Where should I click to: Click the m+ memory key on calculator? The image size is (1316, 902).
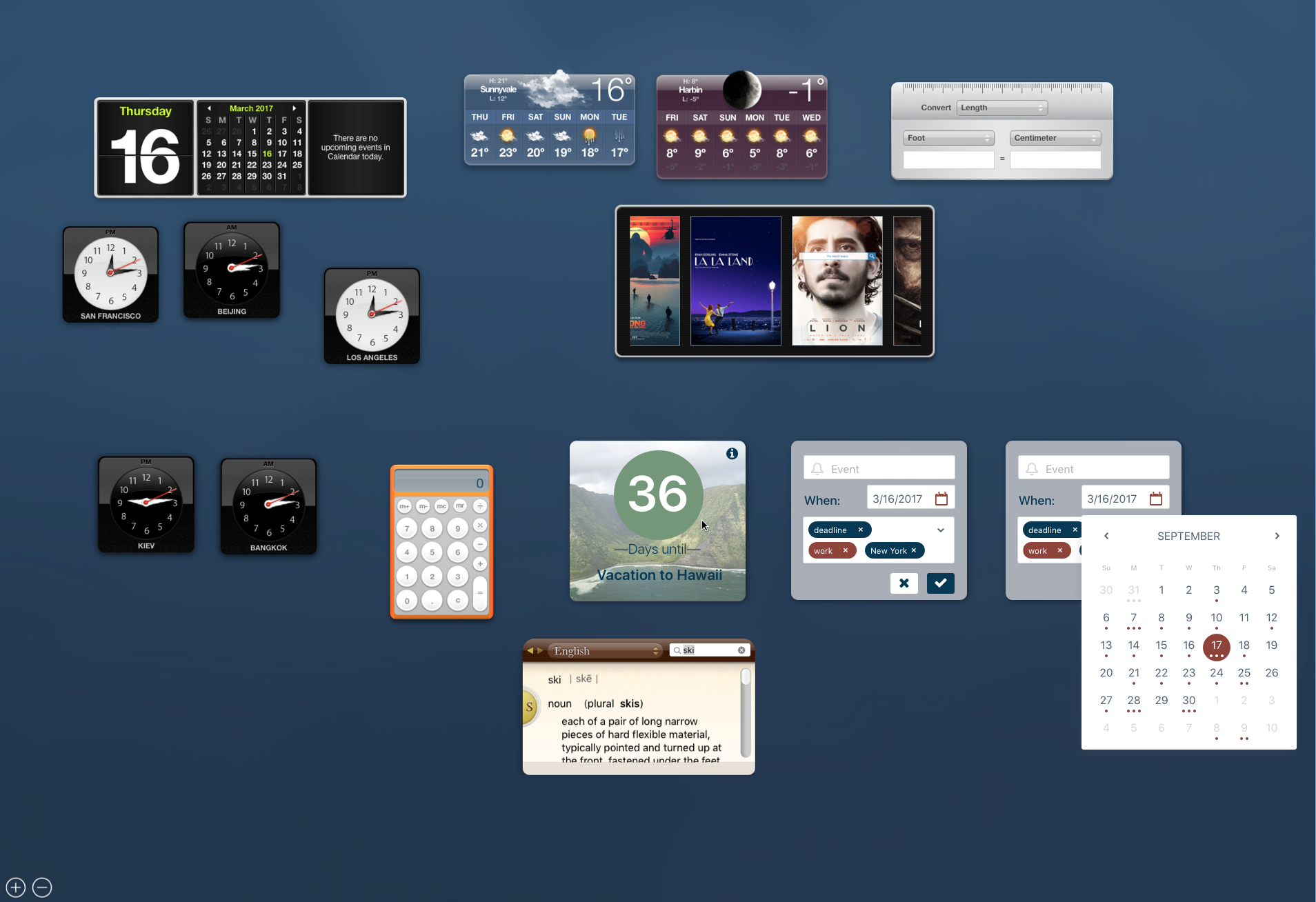tap(404, 506)
